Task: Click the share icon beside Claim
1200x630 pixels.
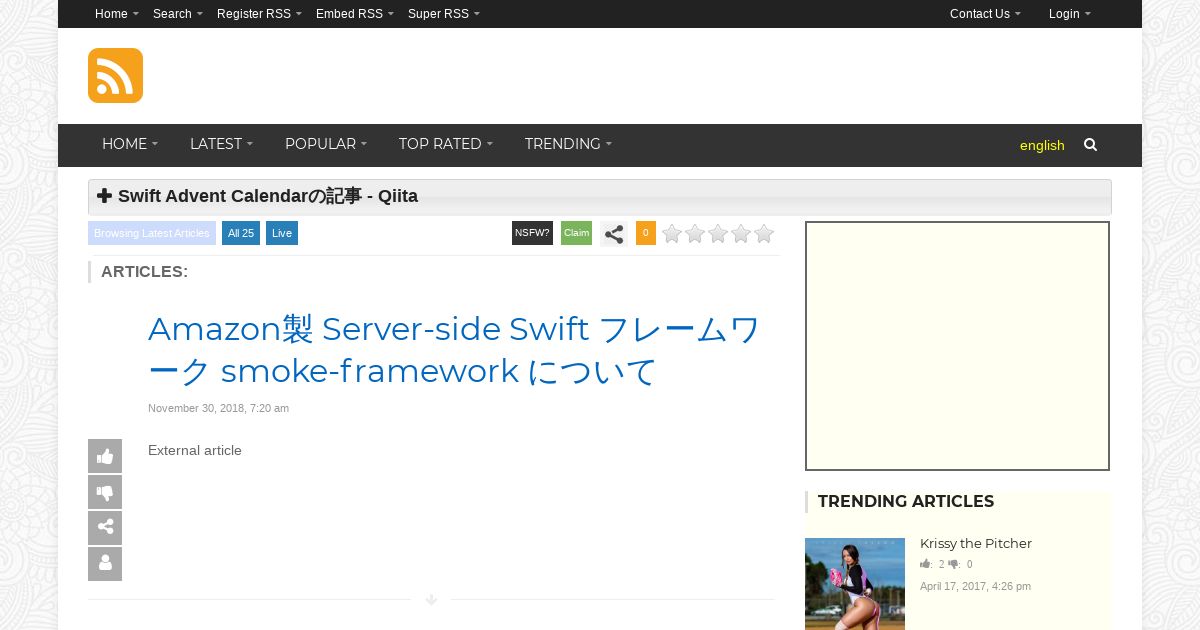Action: point(614,234)
